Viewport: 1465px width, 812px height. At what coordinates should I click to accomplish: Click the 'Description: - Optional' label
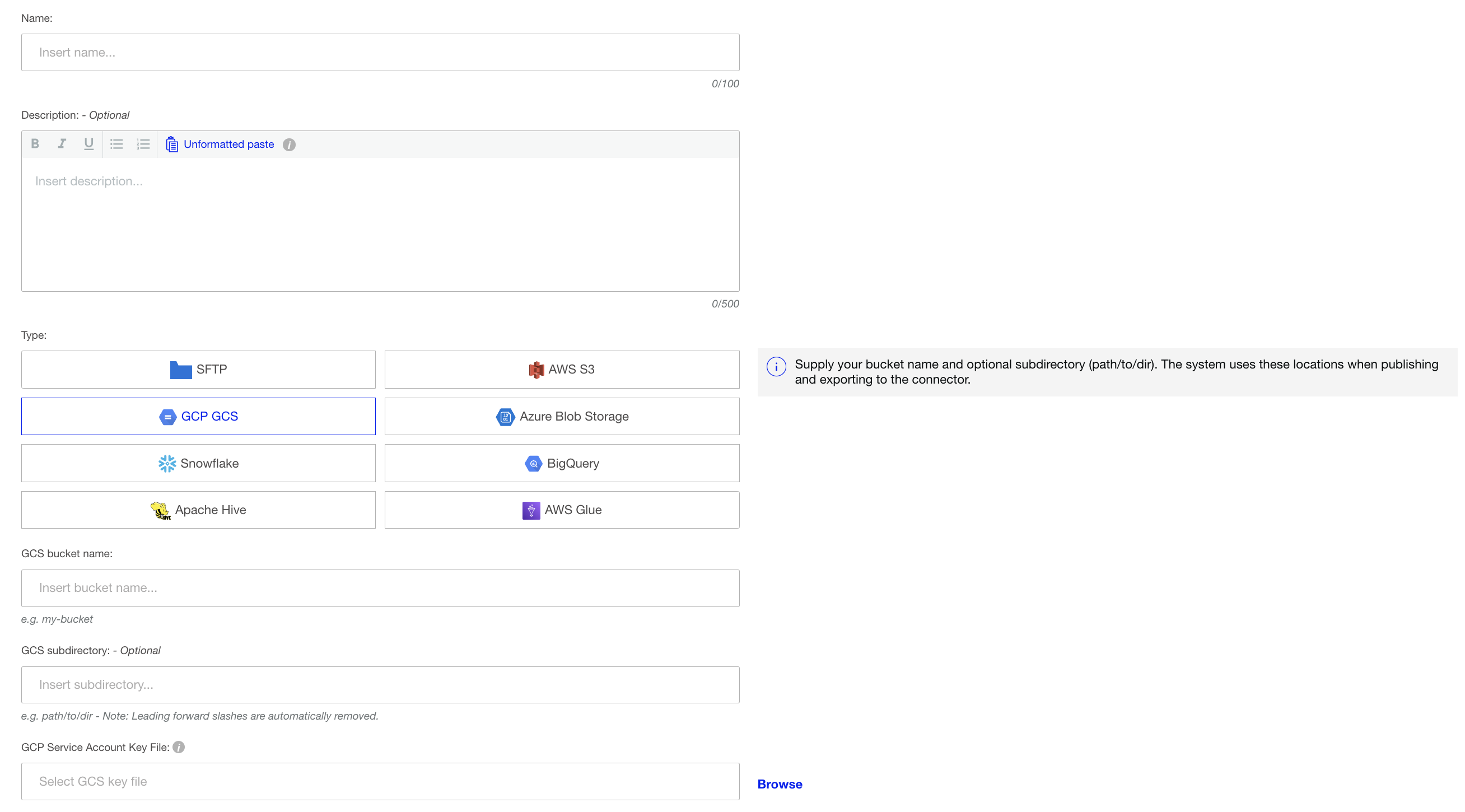(x=75, y=115)
